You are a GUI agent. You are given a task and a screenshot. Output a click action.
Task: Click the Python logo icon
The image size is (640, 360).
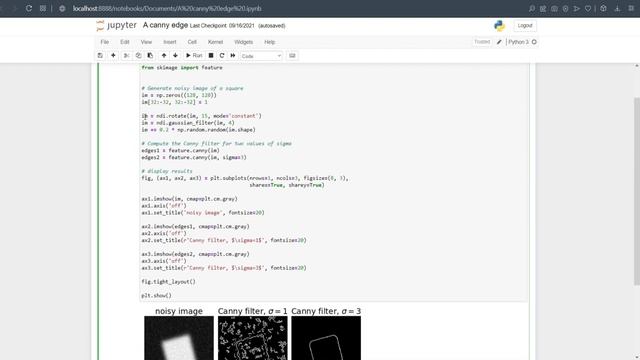tap(499, 26)
